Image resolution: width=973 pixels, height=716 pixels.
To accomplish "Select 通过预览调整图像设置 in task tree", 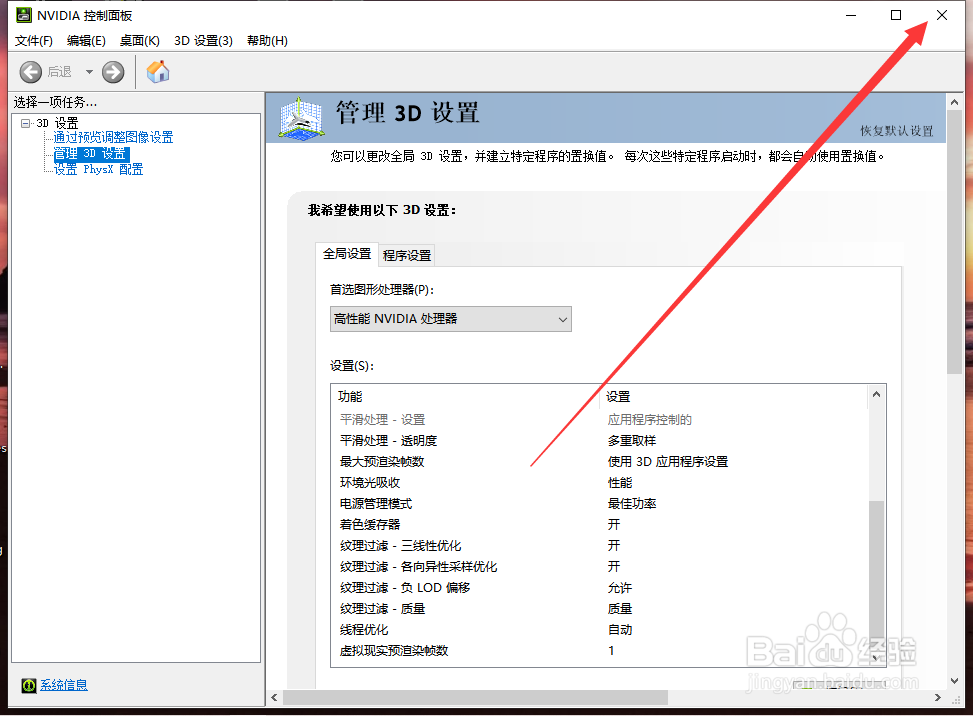I will tap(113, 137).
